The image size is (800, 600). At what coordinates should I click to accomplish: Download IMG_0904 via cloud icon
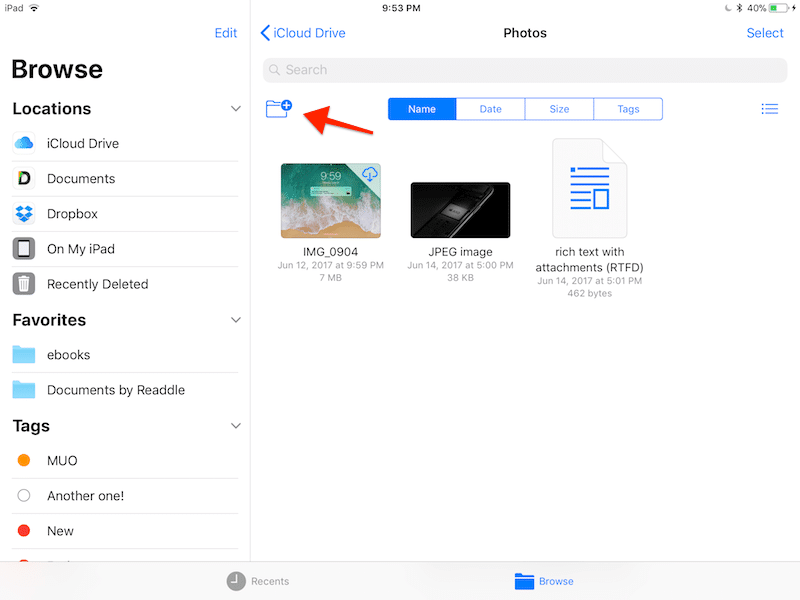click(x=370, y=175)
